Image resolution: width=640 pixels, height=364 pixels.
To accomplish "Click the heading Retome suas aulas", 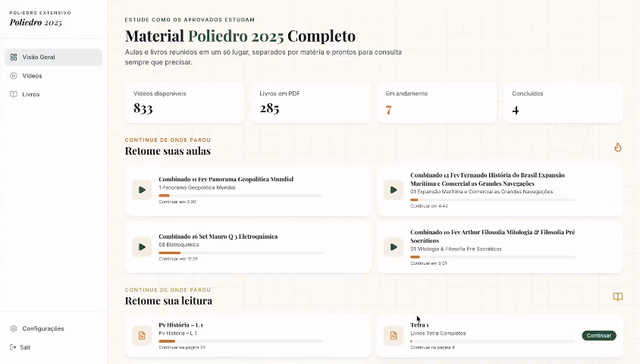I will [x=168, y=151].
